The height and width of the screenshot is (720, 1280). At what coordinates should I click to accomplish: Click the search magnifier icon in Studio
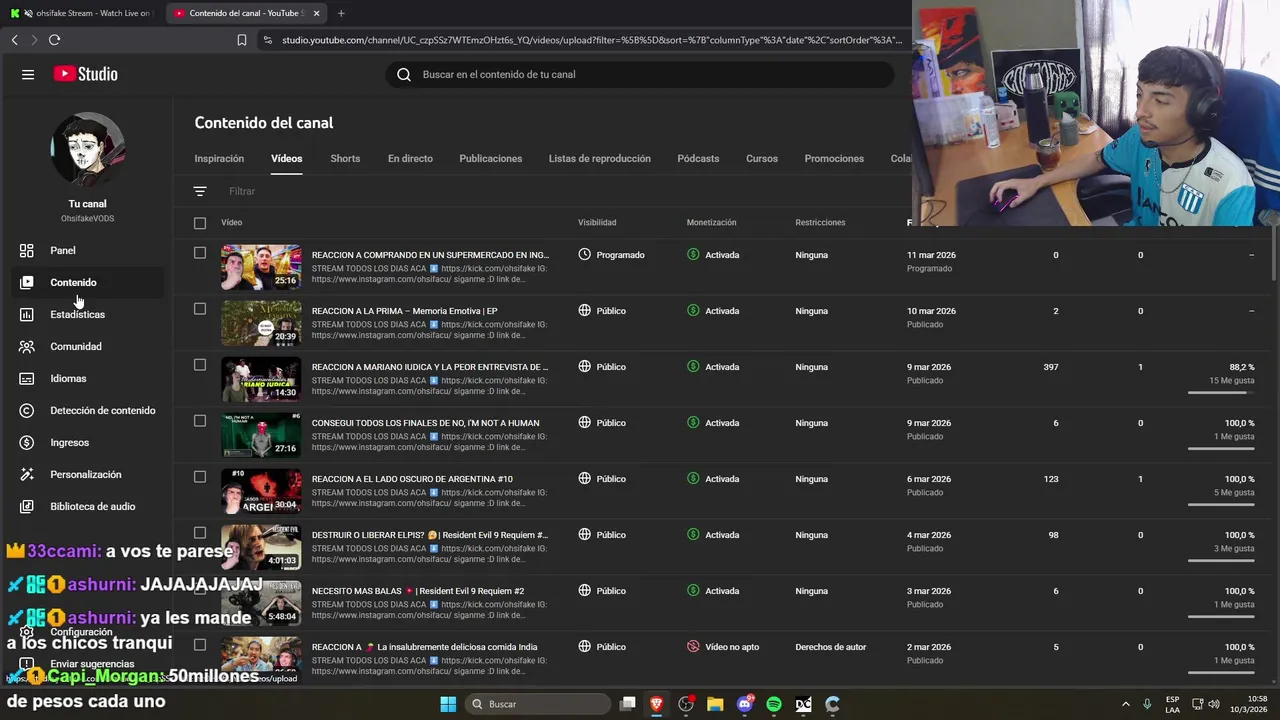tap(404, 74)
